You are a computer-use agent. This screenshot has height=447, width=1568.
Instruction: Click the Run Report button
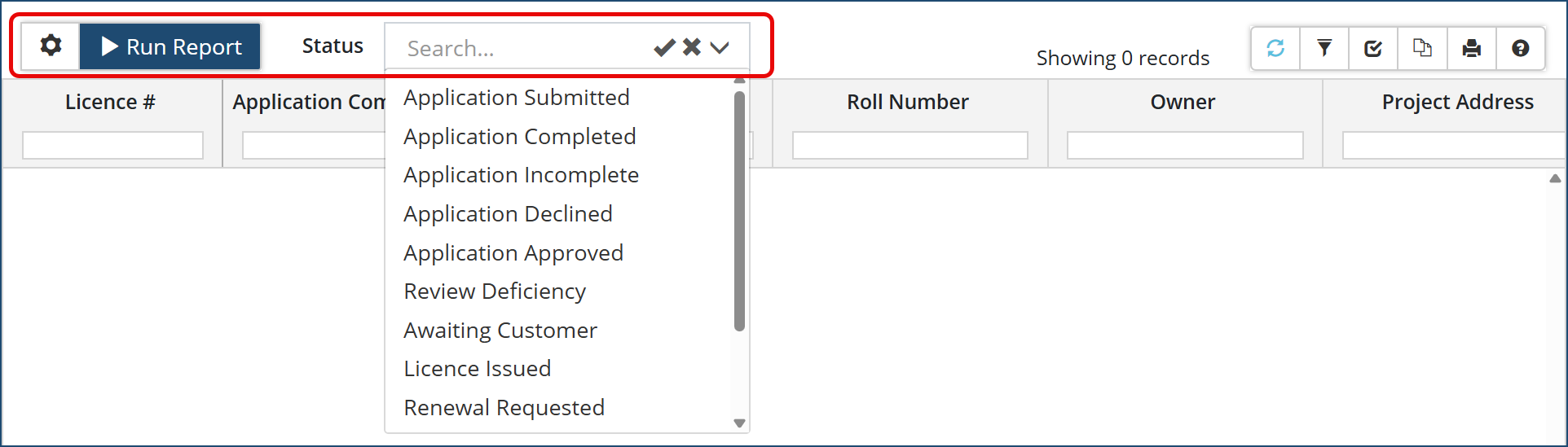pyautogui.click(x=170, y=46)
